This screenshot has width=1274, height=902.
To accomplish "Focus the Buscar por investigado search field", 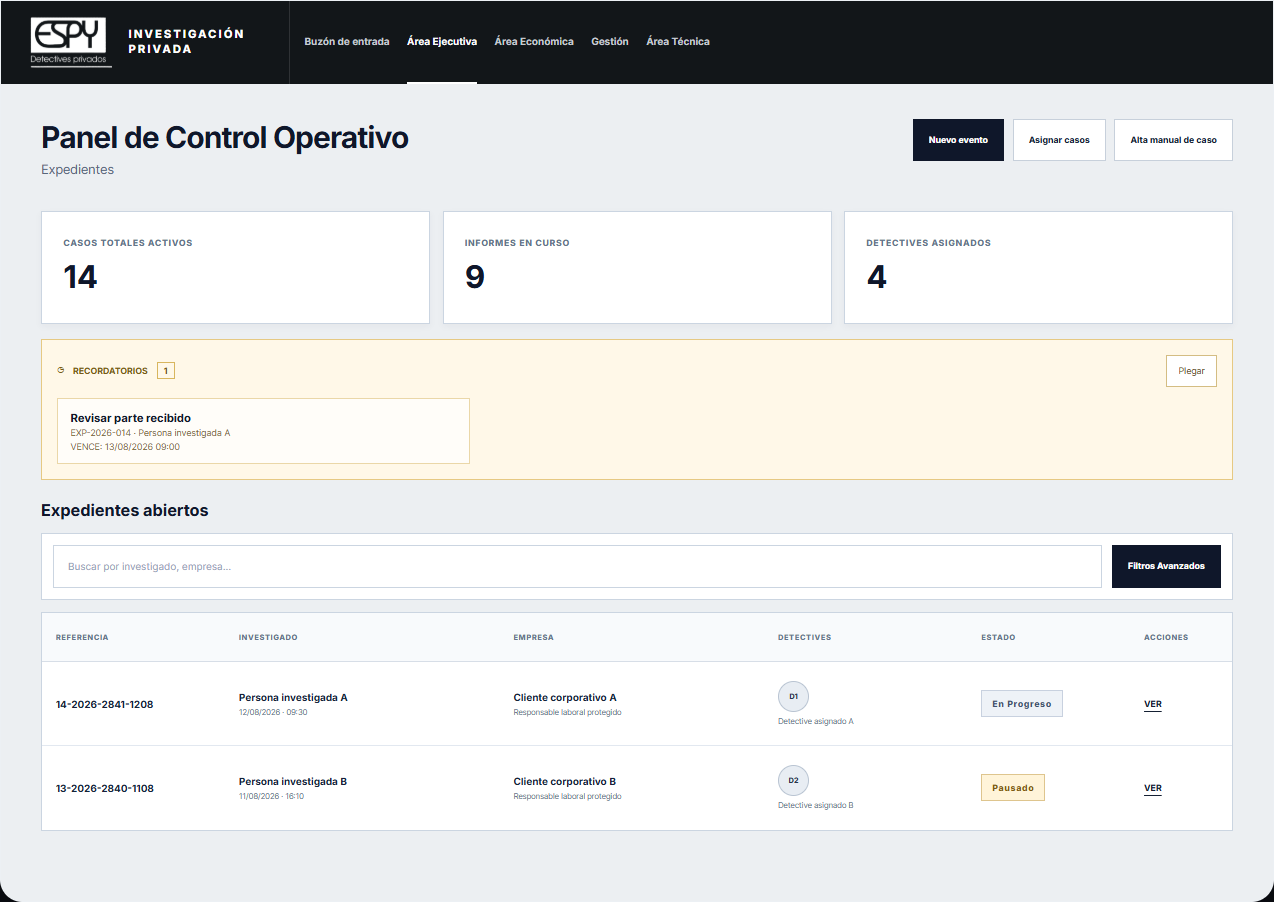I will pos(577,566).
